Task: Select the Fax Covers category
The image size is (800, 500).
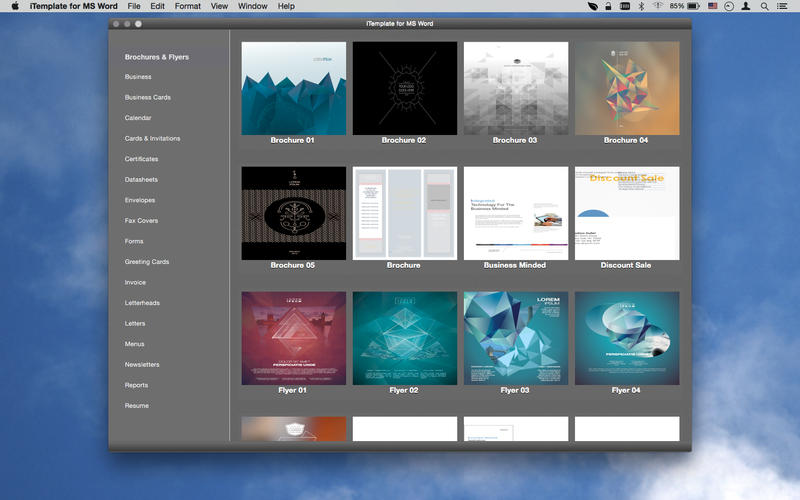Action: tap(141, 220)
